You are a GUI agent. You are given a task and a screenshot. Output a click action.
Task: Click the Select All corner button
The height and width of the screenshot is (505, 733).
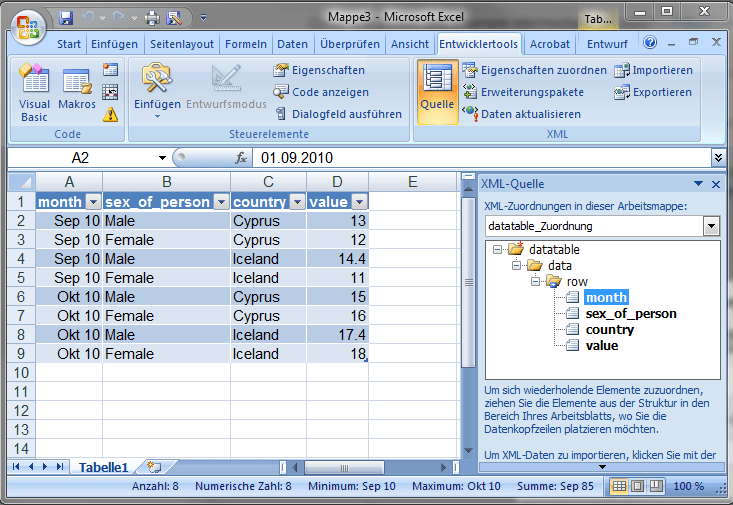(x=22, y=181)
